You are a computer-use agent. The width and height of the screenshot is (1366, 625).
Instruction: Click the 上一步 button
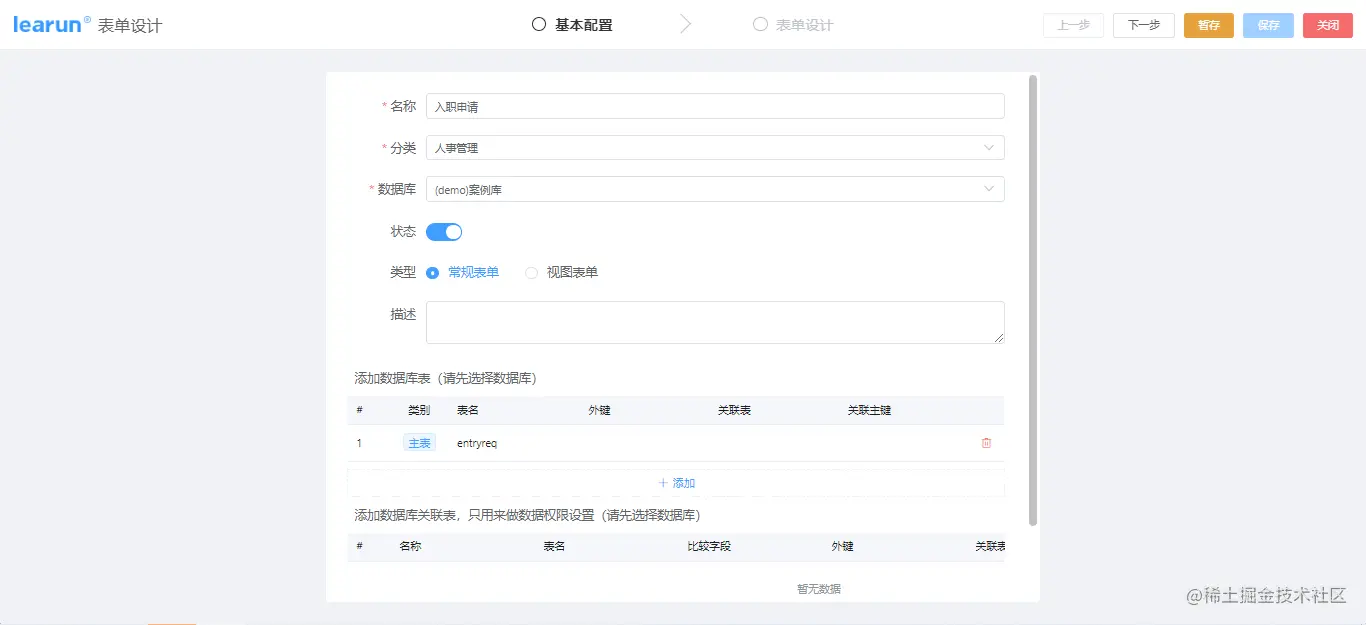coord(1073,25)
